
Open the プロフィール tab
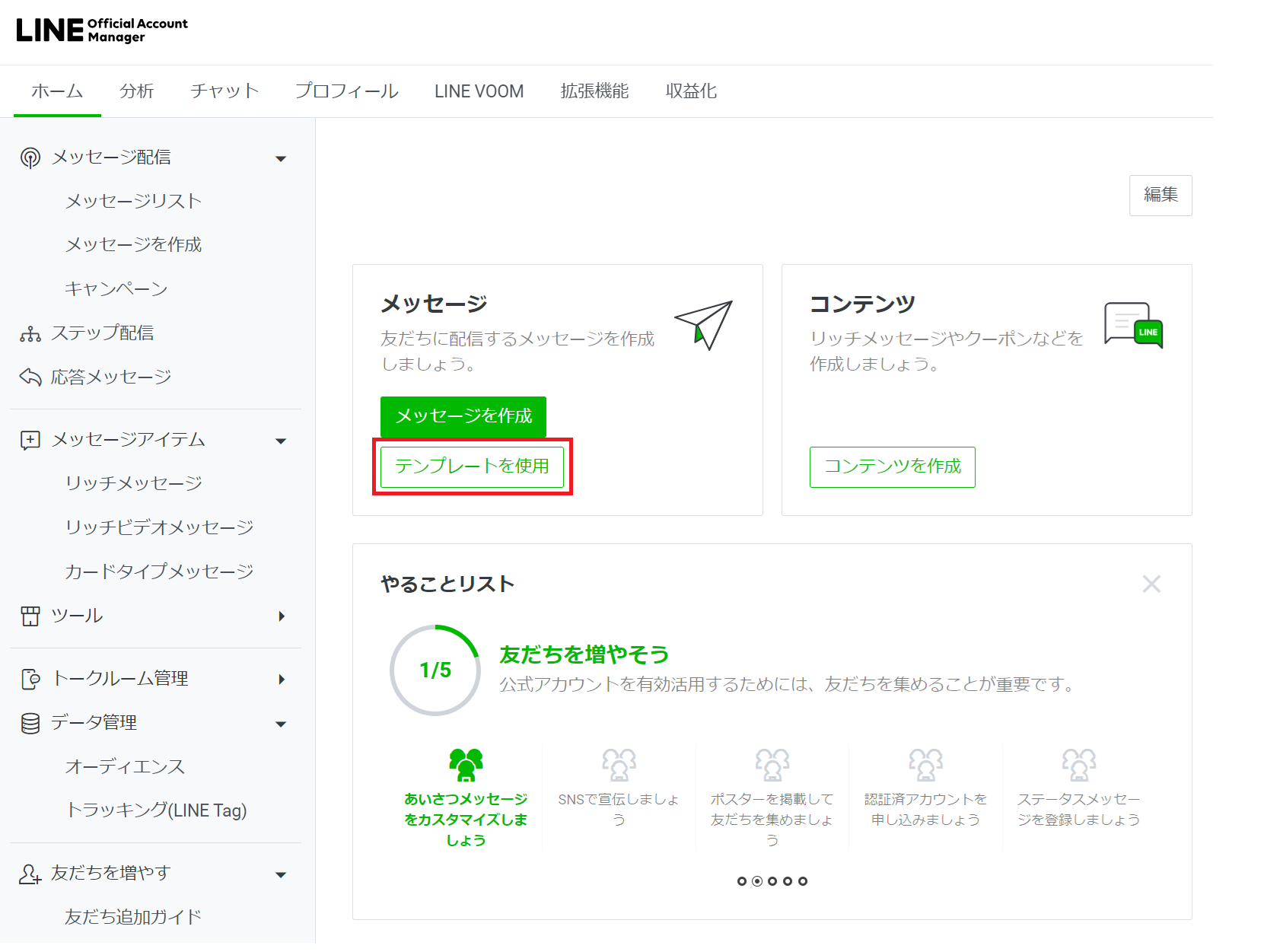click(347, 91)
